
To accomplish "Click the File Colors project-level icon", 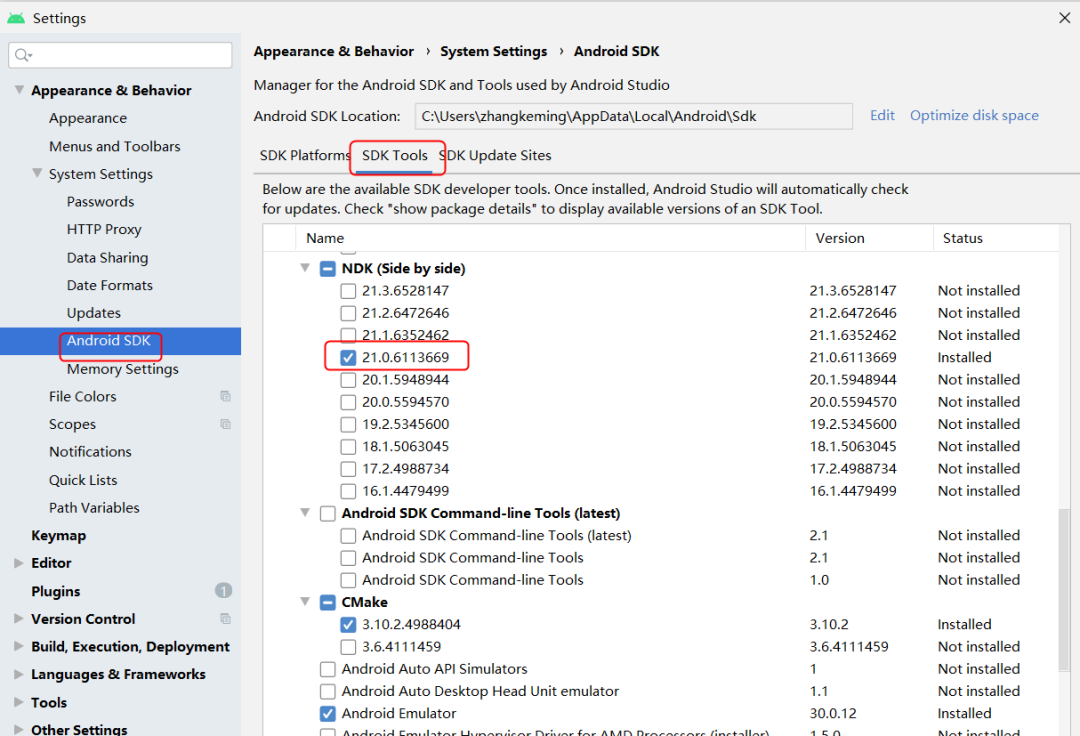I will coord(225,396).
